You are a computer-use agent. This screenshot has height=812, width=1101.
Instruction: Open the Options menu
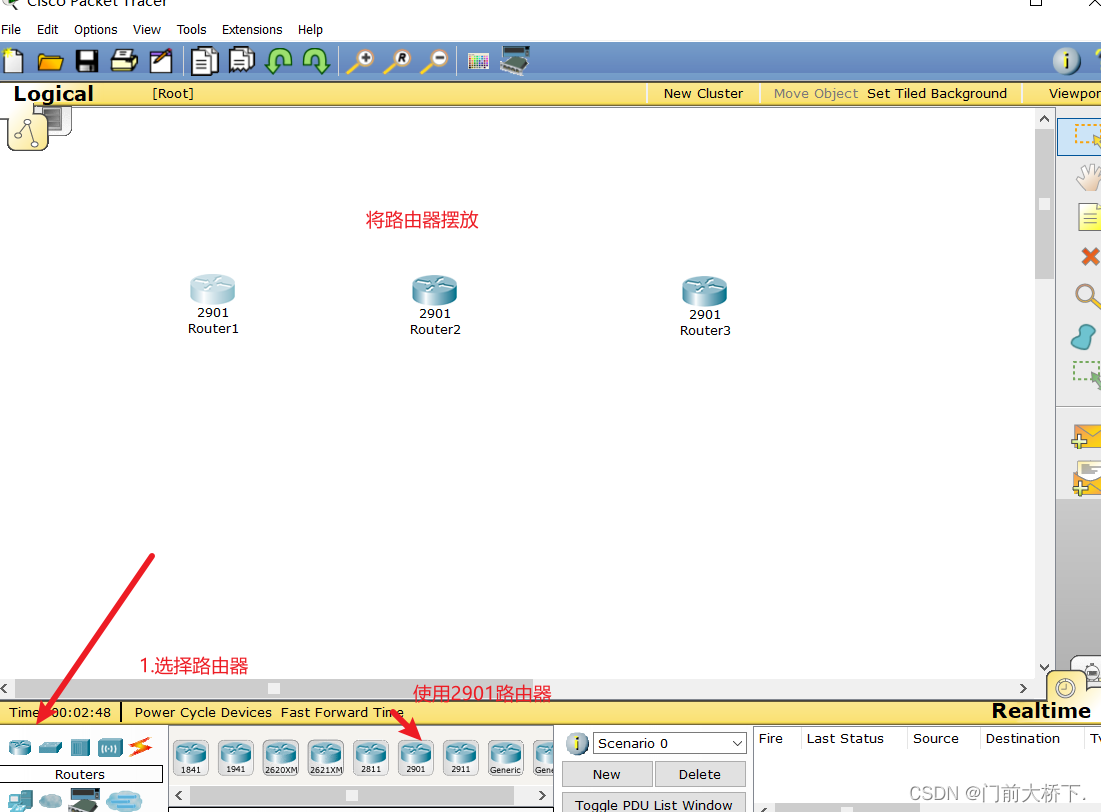95,30
